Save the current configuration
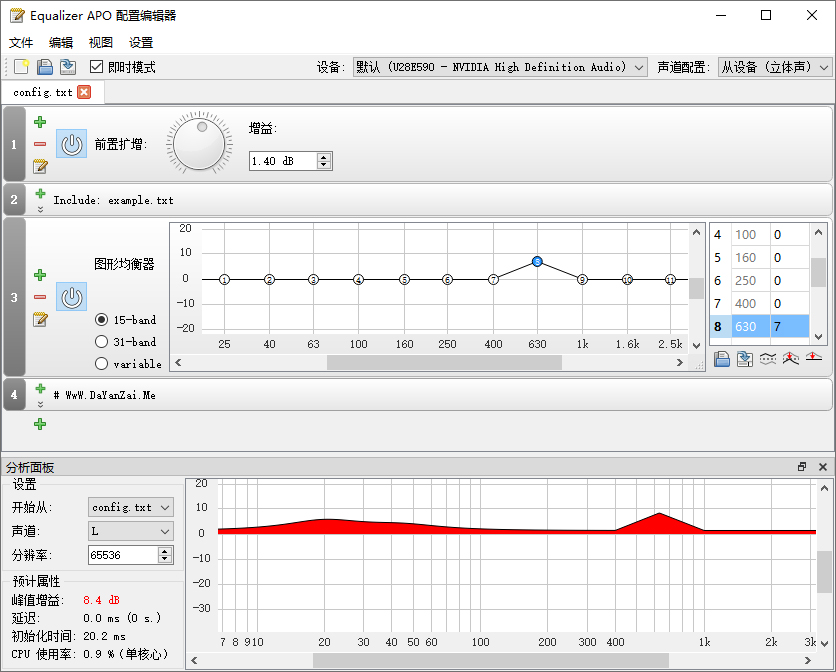 [x=67, y=67]
